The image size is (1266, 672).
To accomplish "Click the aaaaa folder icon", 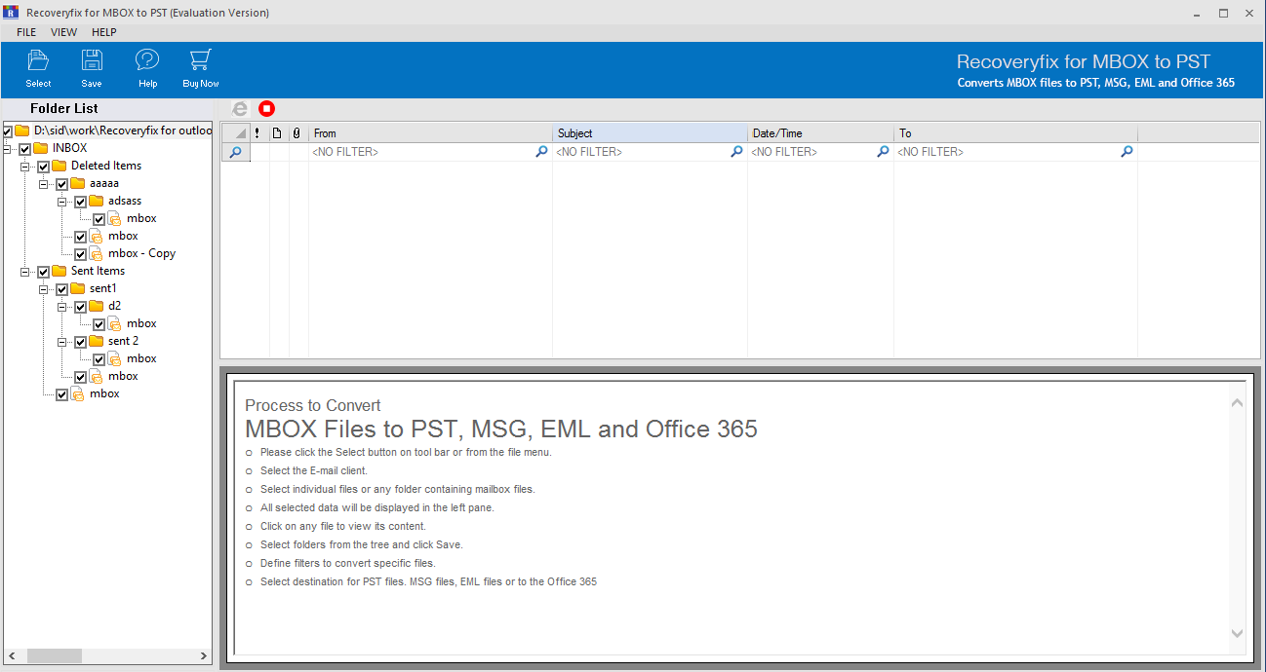I will pyautogui.click(x=78, y=183).
